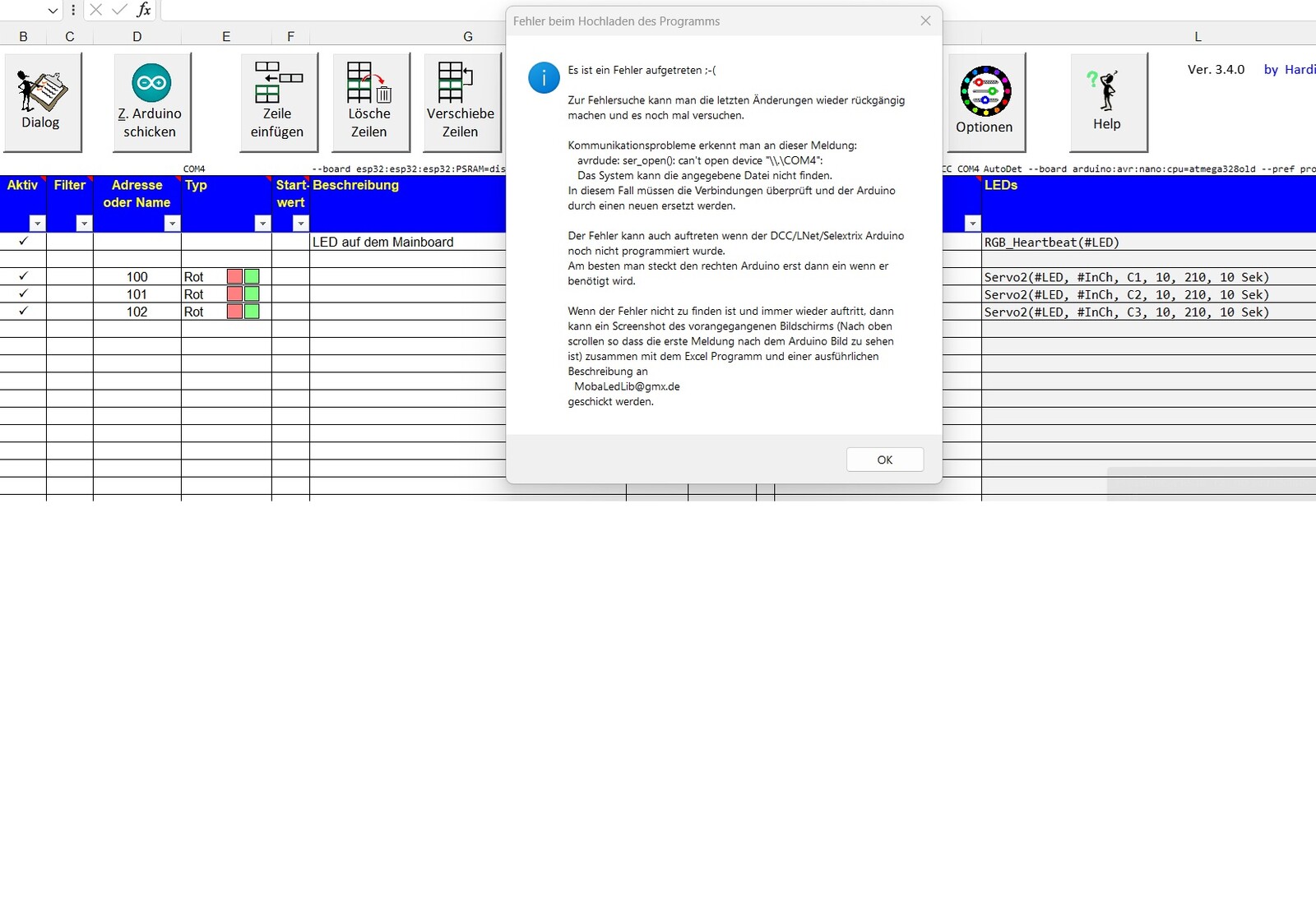Click the red swatch in row 100
Image resolution: width=1316 pixels, height=915 pixels.
[x=234, y=277]
